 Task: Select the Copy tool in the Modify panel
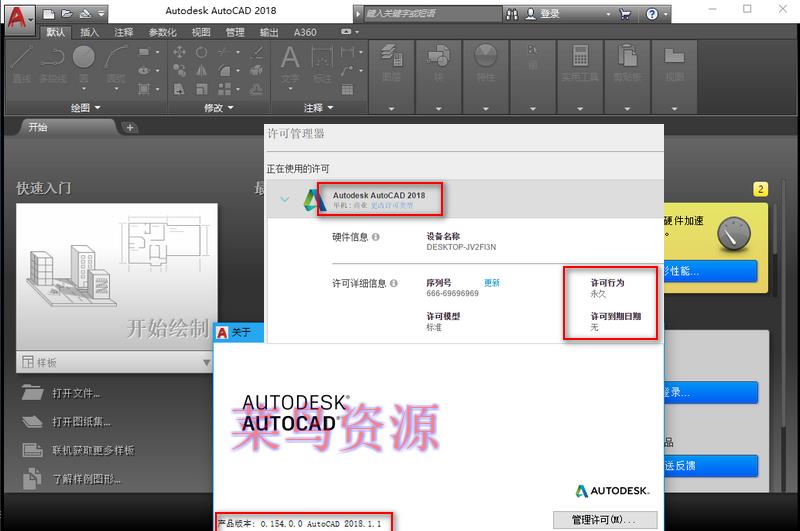tap(179, 70)
